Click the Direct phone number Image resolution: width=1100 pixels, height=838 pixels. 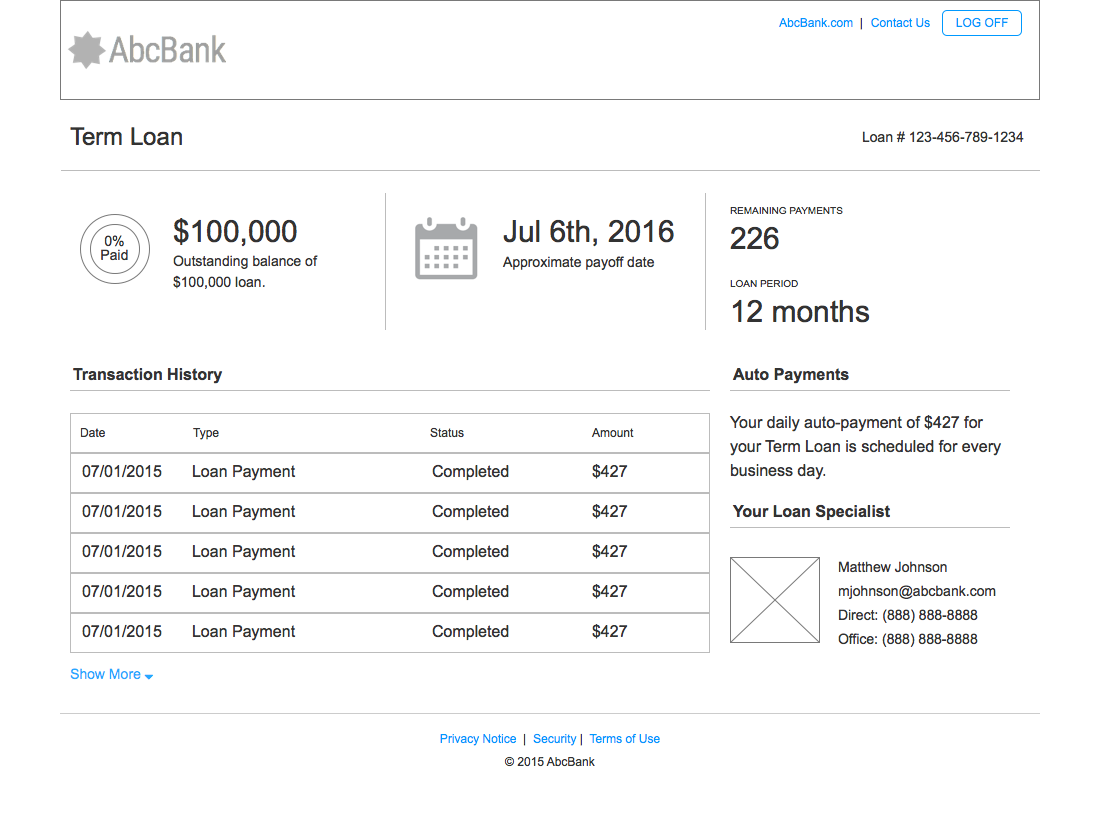[929, 615]
